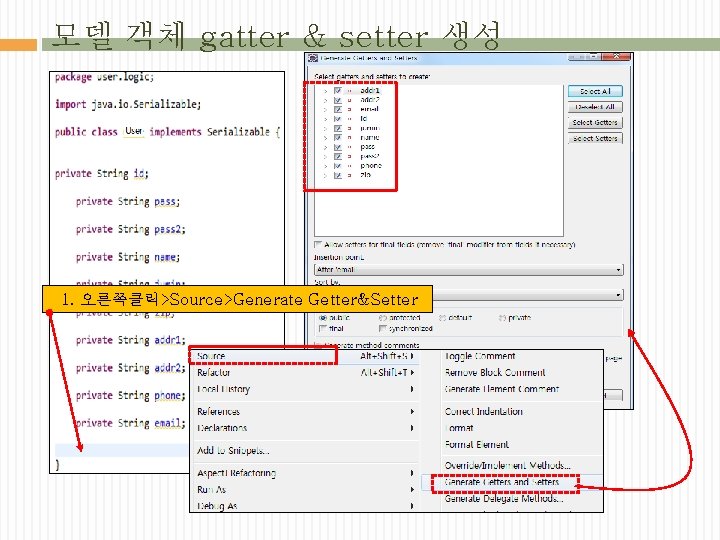Select the private access modifier radio

click(502, 317)
